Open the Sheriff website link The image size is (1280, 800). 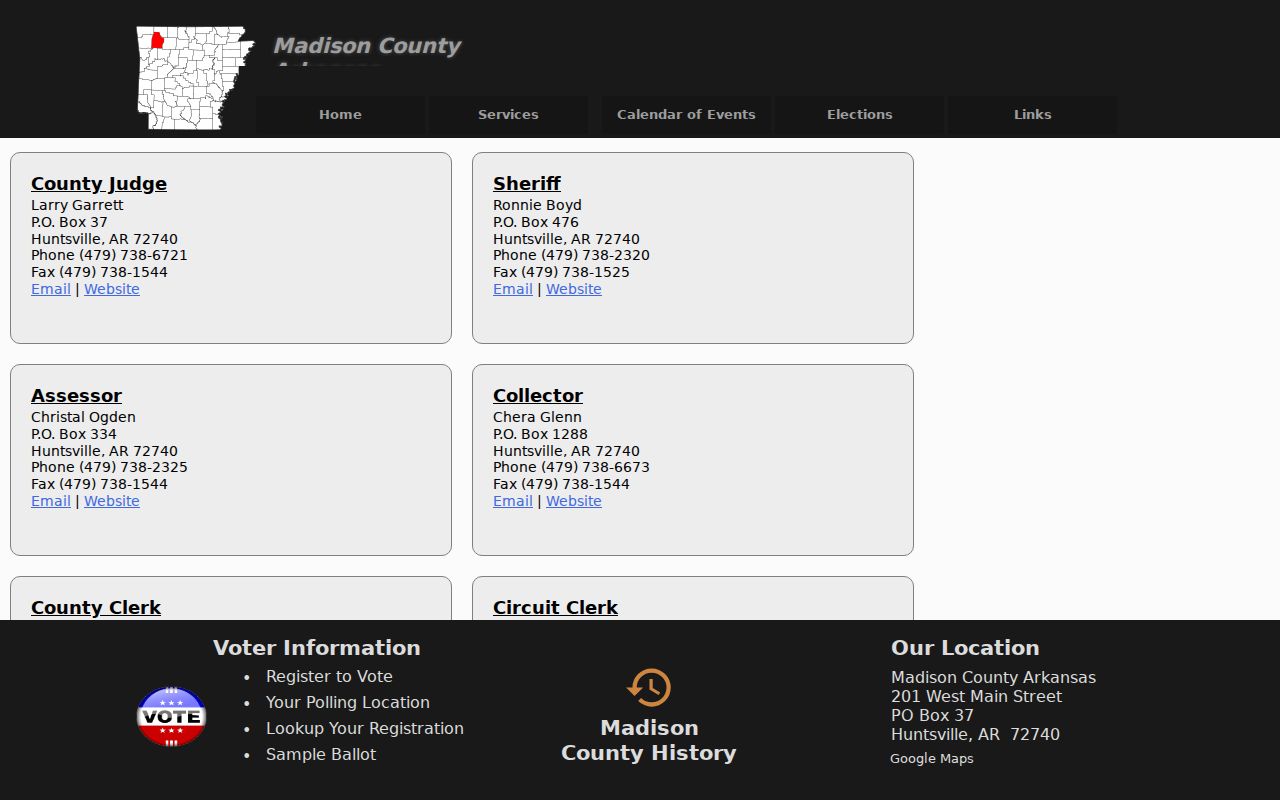click(574, 289)
